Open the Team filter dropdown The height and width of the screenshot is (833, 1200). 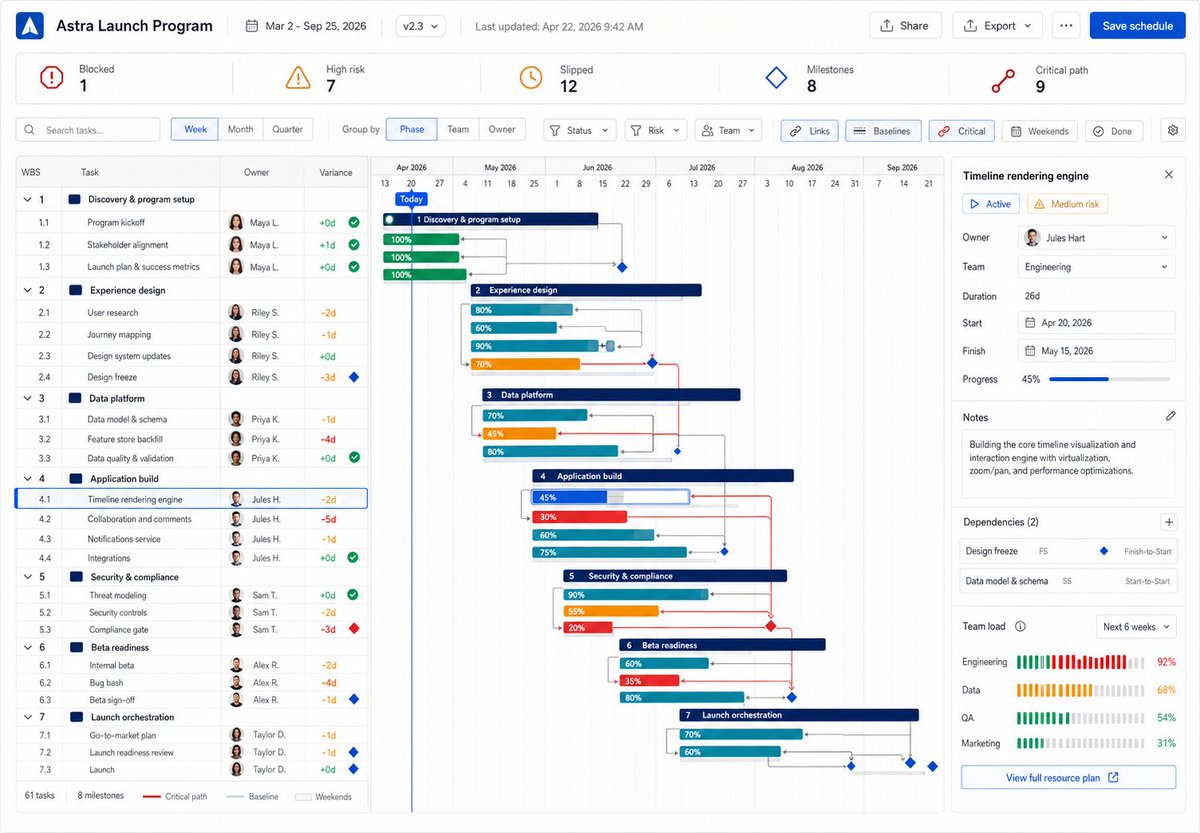[x=728, y=130]
